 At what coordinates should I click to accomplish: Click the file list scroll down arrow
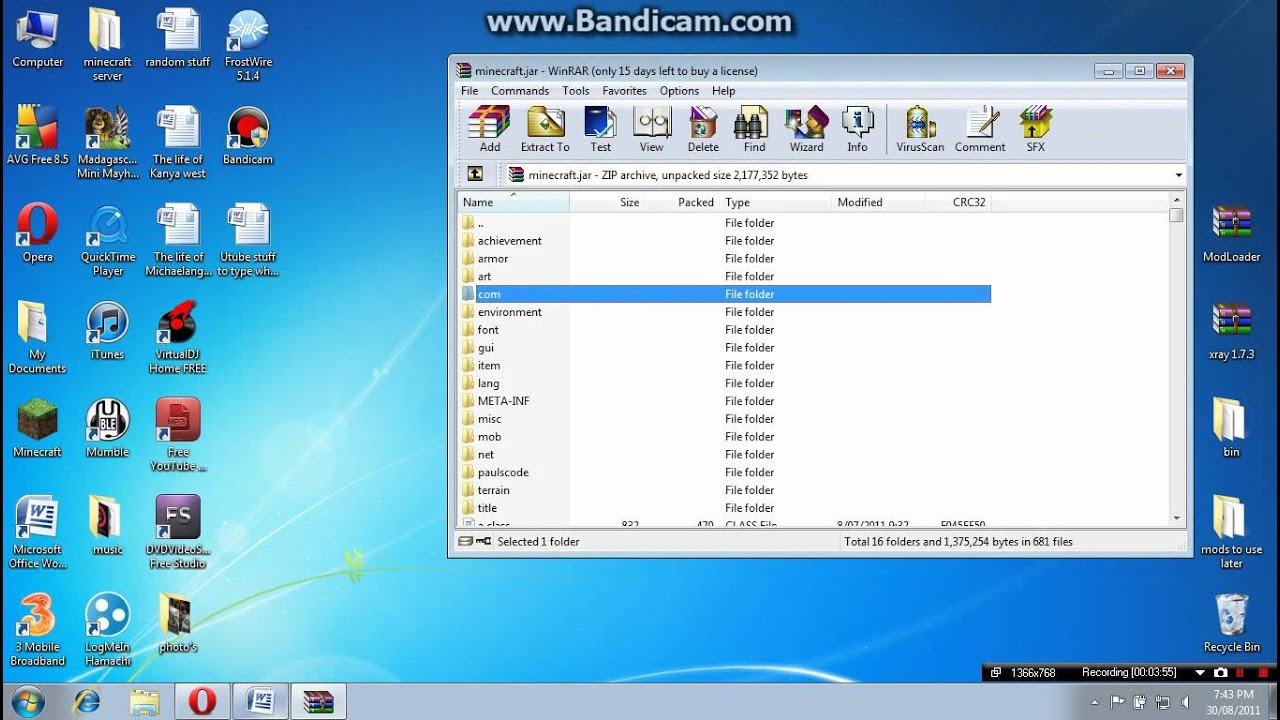pyautogui.click(x=1176, y=518)
